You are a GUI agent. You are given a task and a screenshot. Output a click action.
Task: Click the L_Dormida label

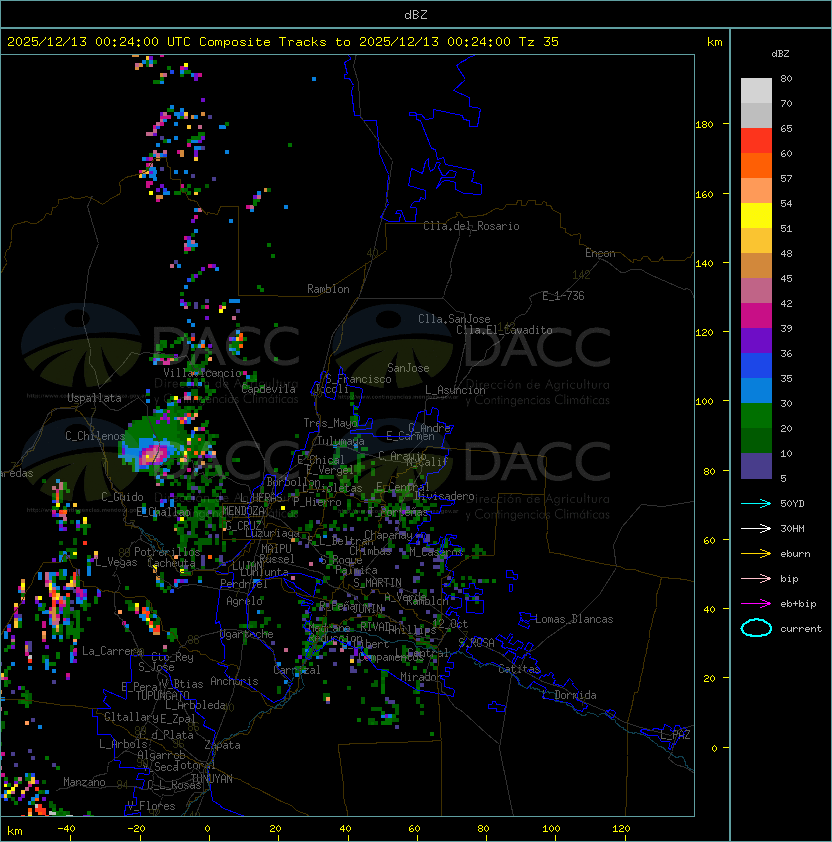(x=569, y=695)
